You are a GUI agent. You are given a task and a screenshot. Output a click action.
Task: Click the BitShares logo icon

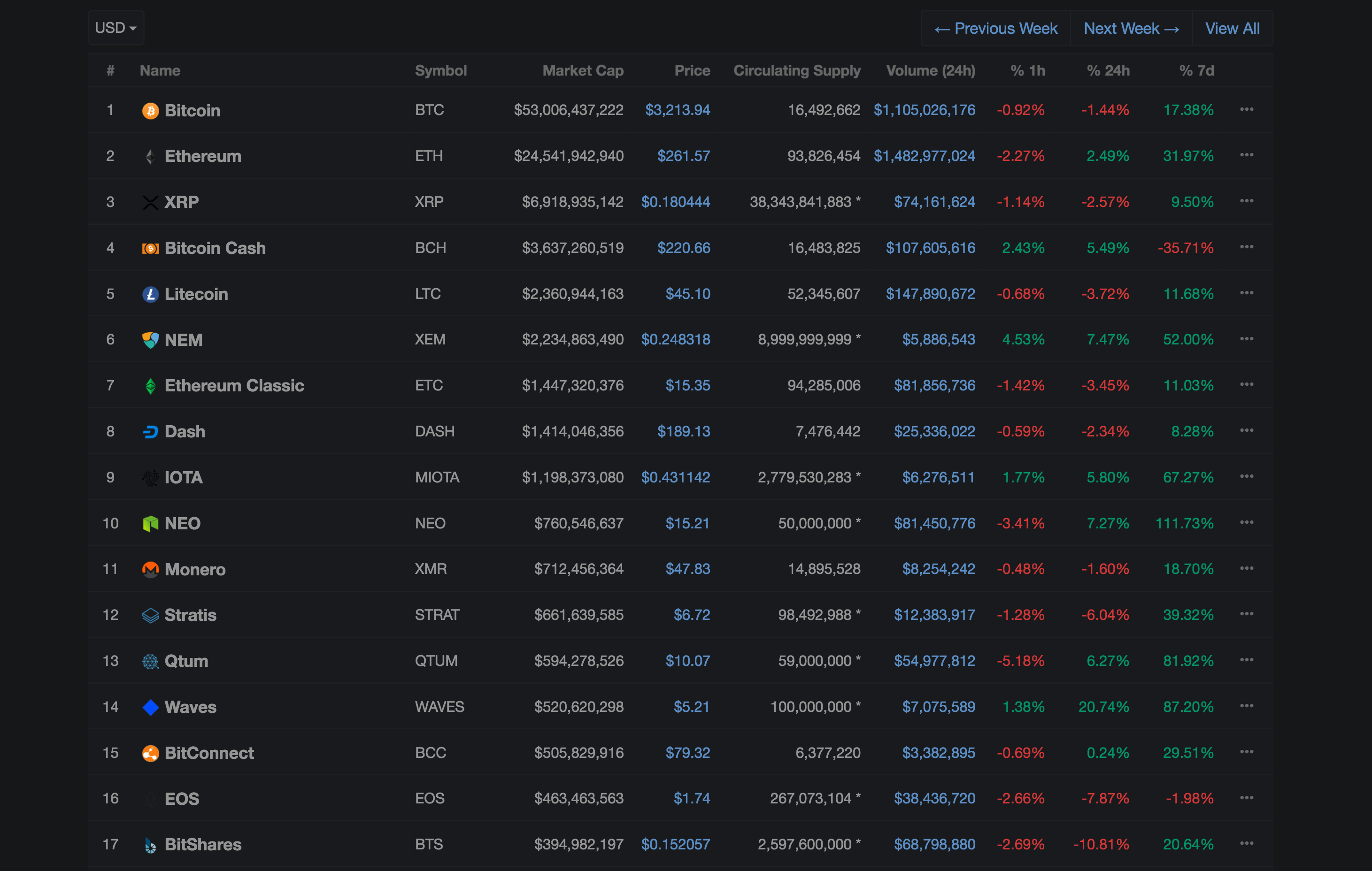click(150, 845)
